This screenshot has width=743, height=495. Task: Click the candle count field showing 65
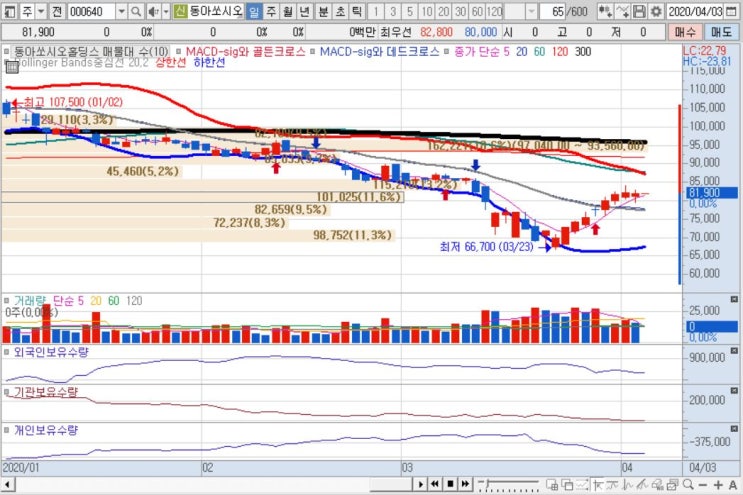pos(553,11)
